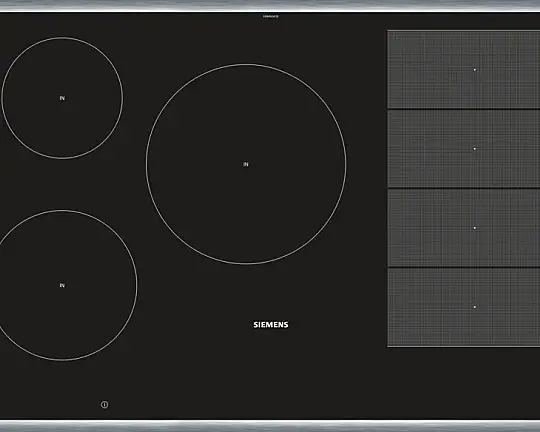Choose the bottom-left circular cooking zone
Image resolution: width=540 pixels, height=432 pixels.
pyautogui.click(x=62, y=285)
